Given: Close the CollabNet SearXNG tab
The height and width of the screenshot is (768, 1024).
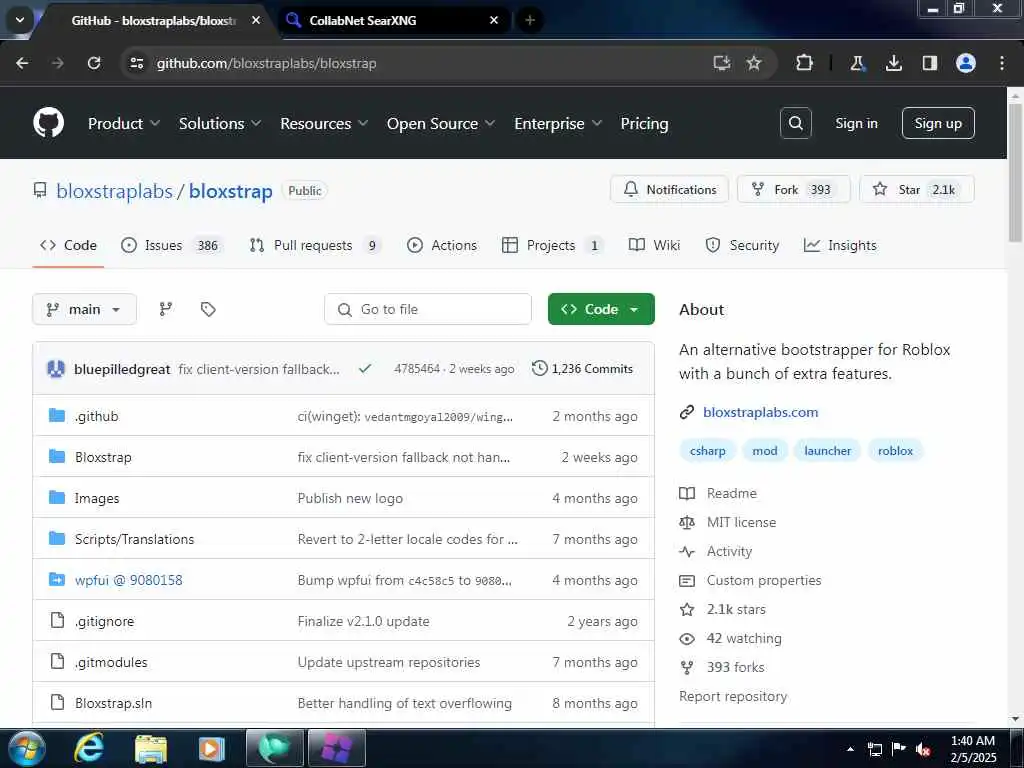Looking at the screenshot, I should 494,20.
